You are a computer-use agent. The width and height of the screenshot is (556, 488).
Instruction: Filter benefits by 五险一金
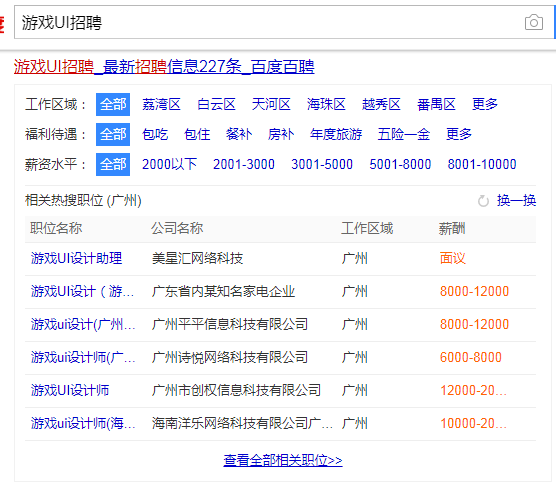click(x=404, y=134)
